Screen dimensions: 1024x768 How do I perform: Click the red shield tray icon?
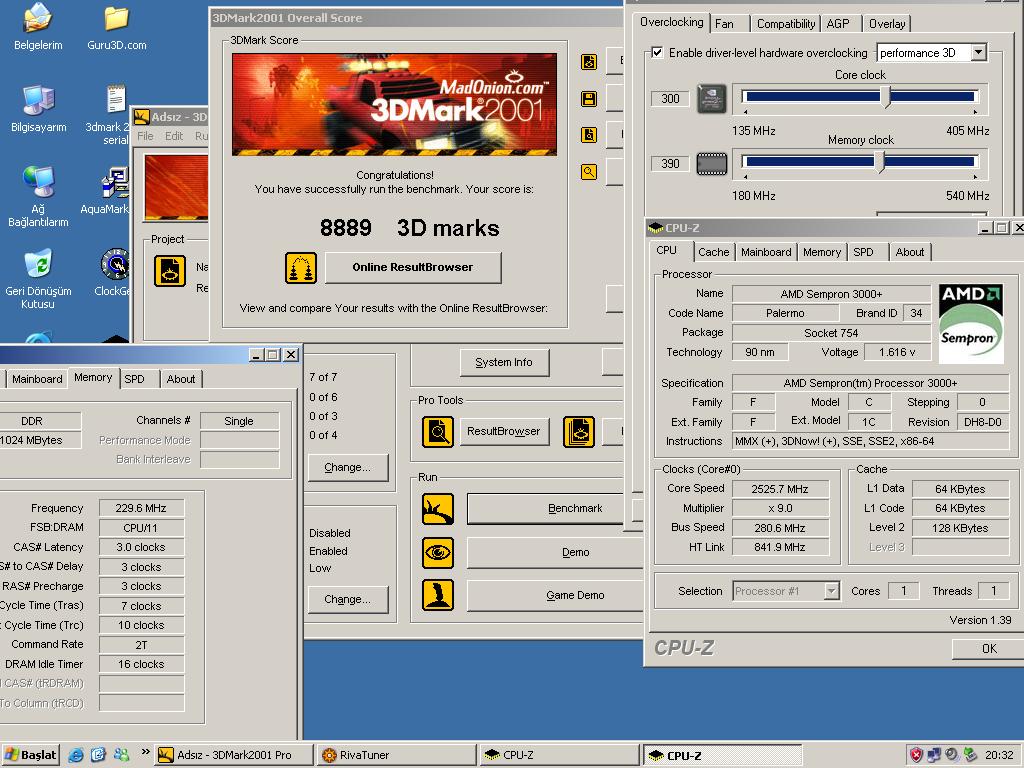(x=916, y=755)
